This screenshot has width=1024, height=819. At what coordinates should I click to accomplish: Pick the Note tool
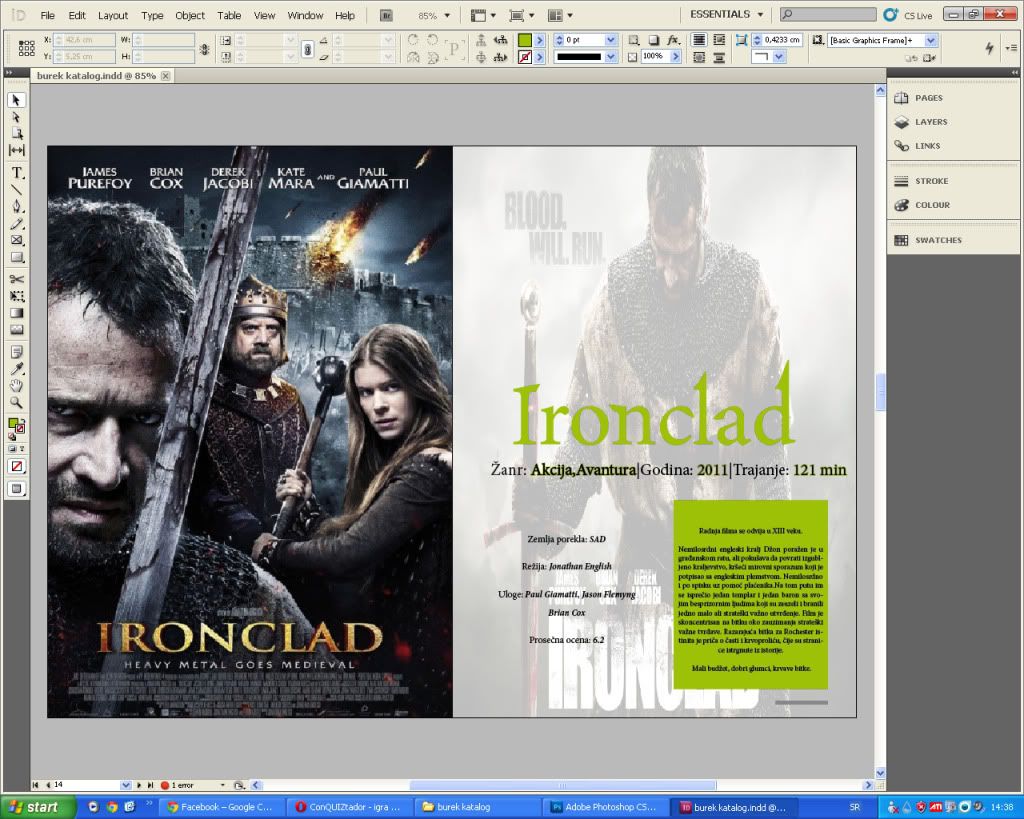pyautogui.click(x=16, y=352)
